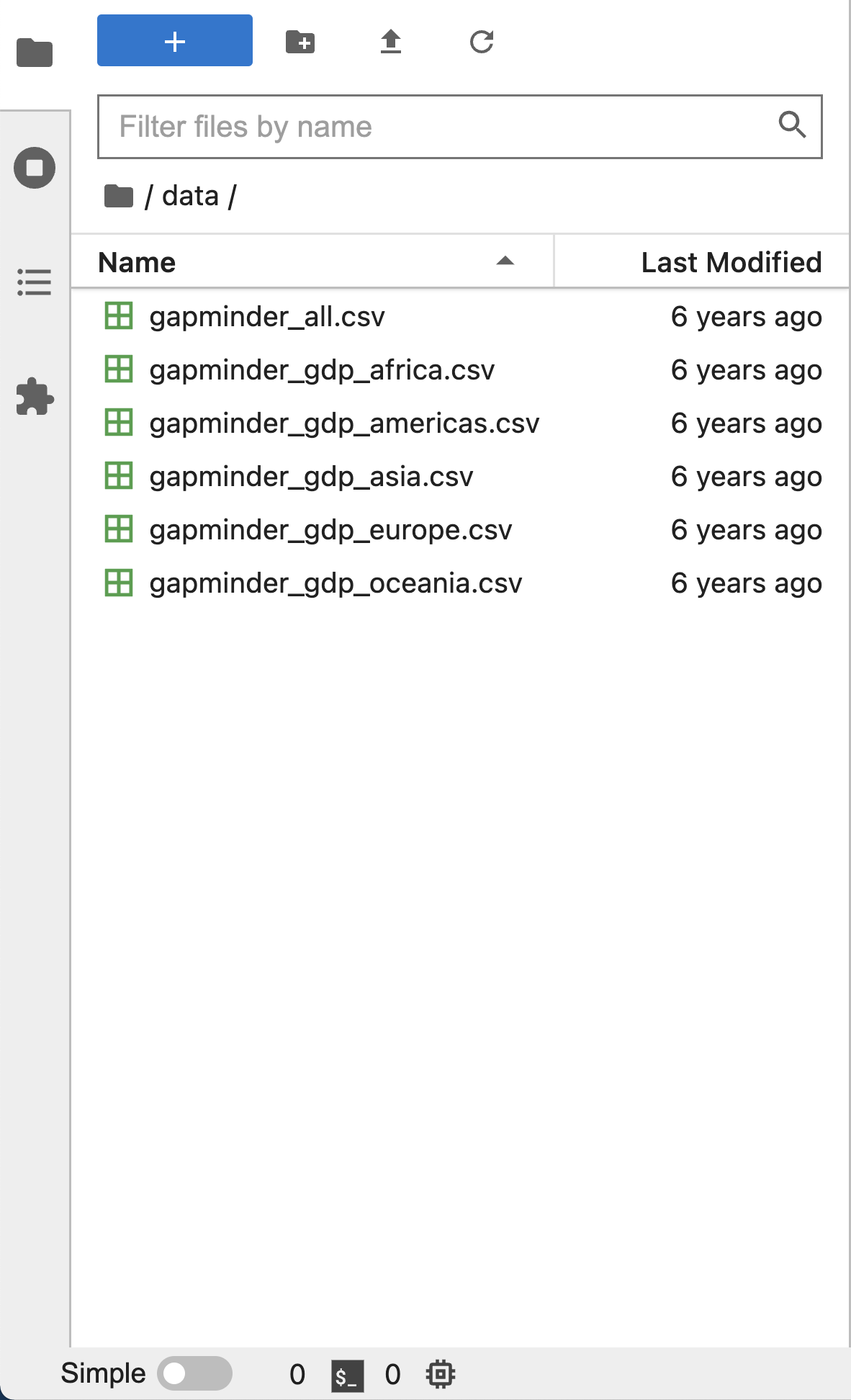This screenshot has height=1400, width=851.
Task: Click the terminal count icon in status bar
Action: pyautogui.click(x=347, y=1375)
